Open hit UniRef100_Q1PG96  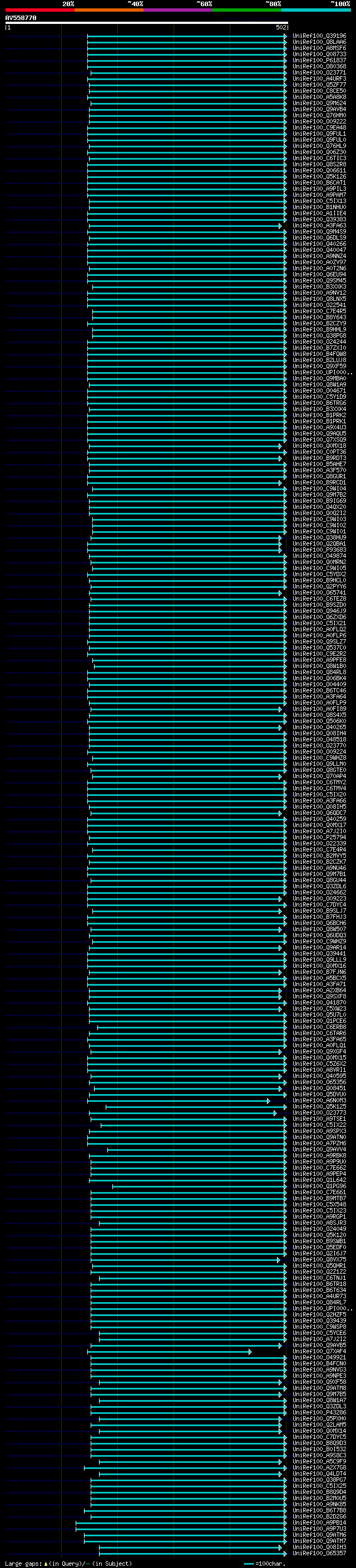pyautogui.click(x=319, y=1186)
